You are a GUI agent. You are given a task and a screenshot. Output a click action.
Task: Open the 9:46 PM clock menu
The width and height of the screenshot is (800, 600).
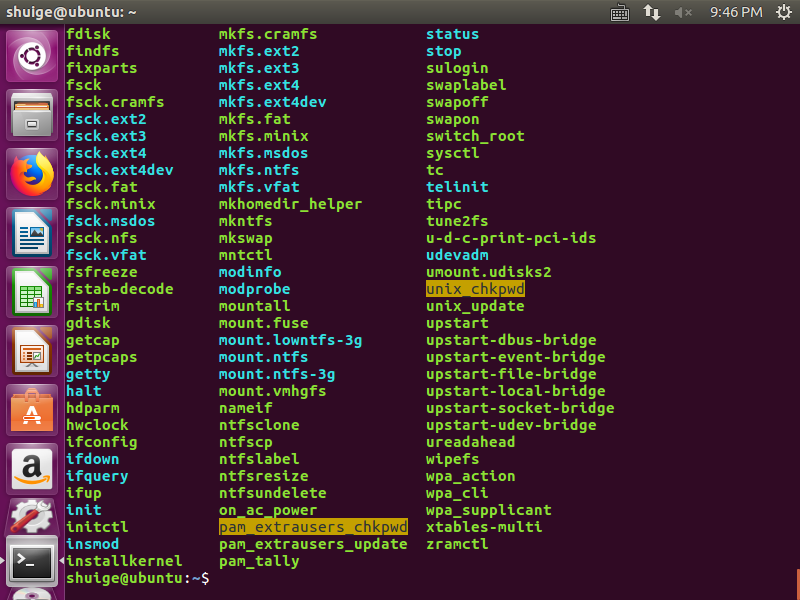click(736, 12)
